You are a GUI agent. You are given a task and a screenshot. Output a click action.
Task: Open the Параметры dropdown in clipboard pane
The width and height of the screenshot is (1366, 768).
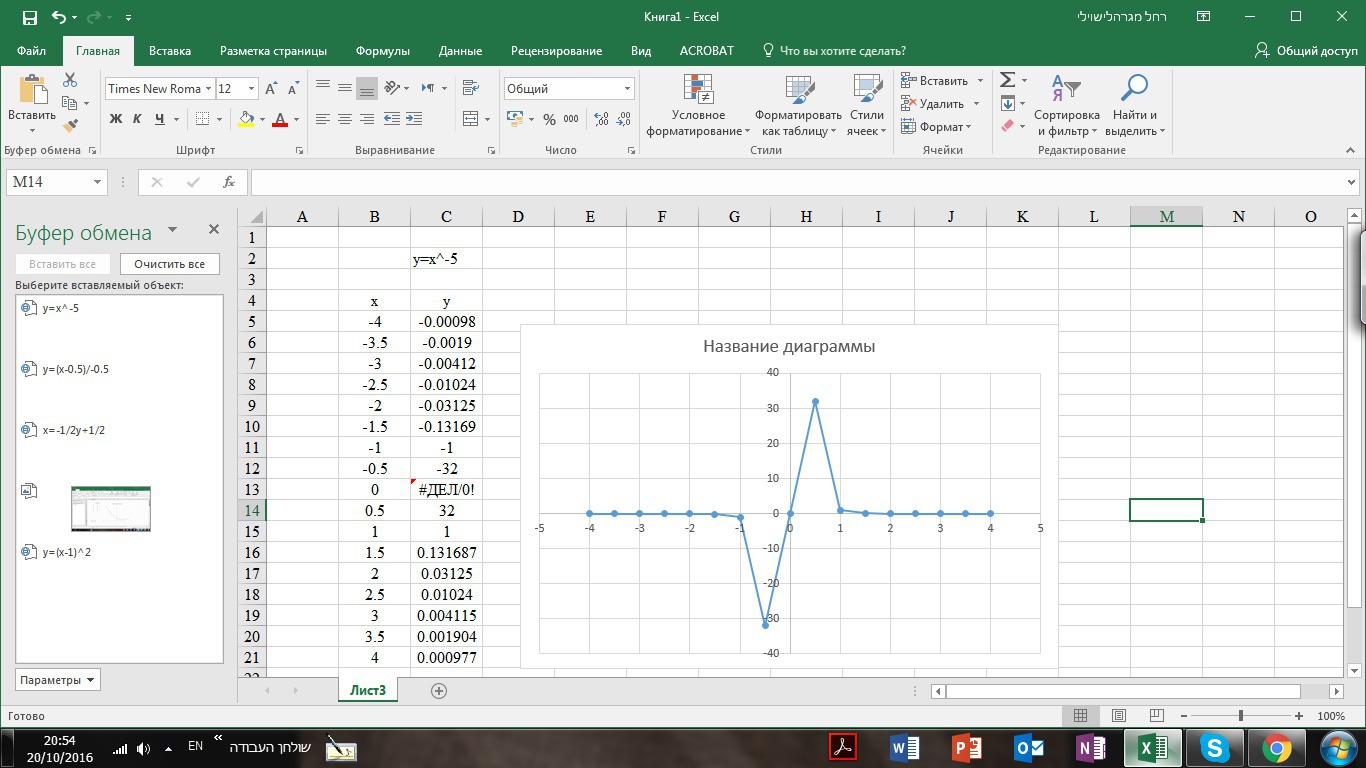pyautogui.click(x=58, y=680)
